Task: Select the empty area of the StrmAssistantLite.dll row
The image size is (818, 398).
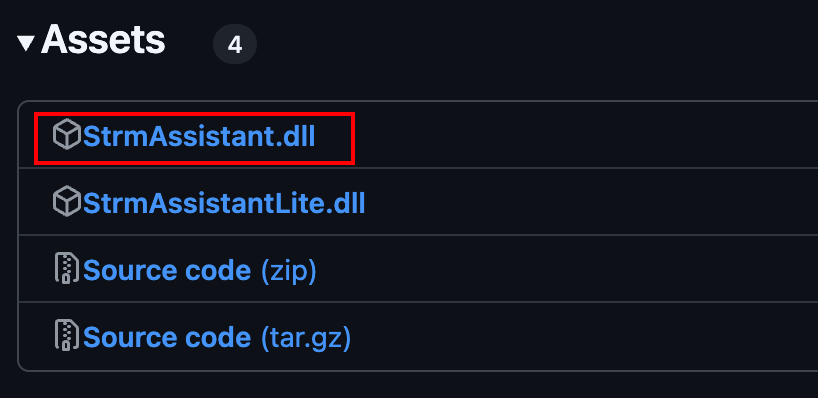Action: (592, 202)
